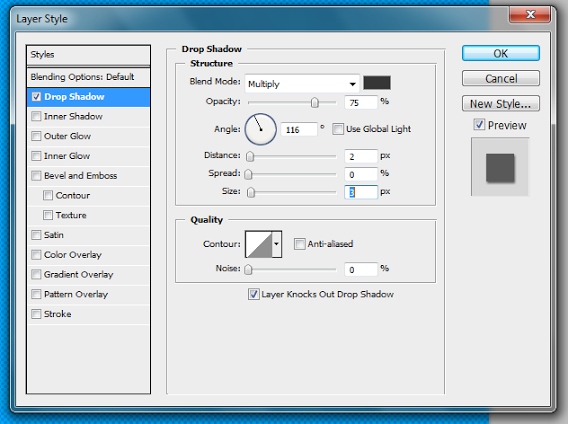Select the Stroke list item label
The image size is (568, 424).
coord(58,314)
